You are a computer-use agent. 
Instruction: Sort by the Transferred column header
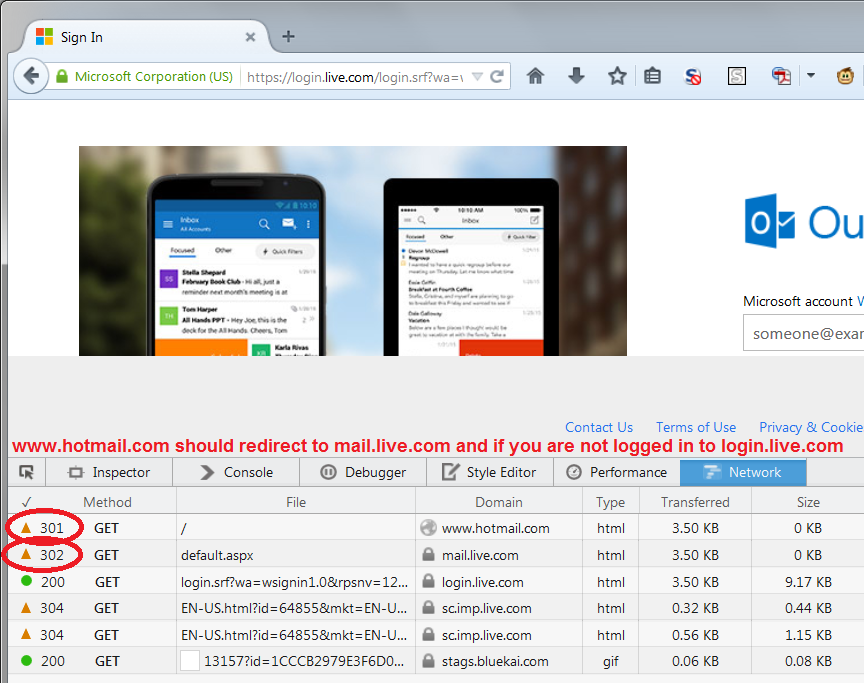[695, 502]
